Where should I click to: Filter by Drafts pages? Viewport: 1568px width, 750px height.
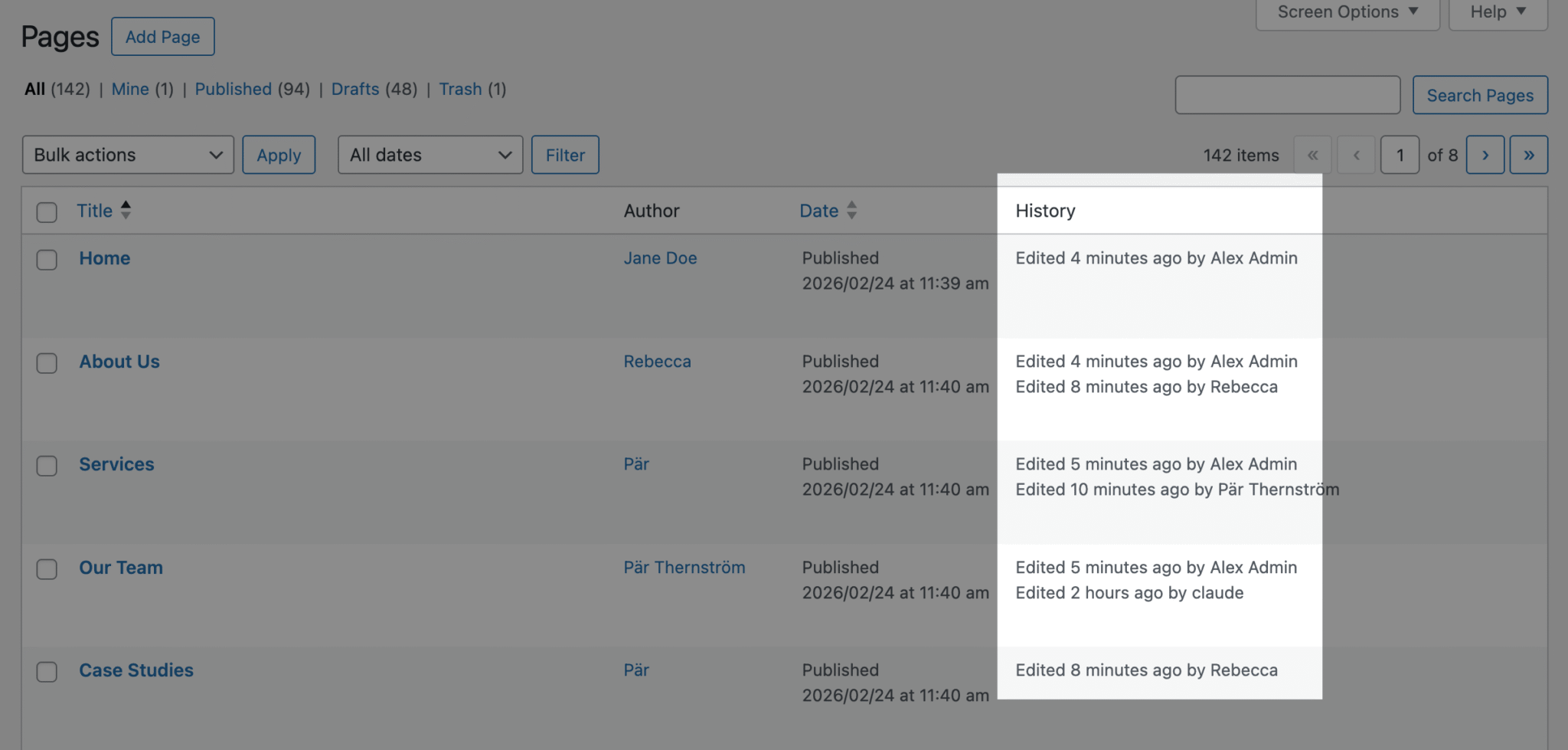(x=355, y=89)
